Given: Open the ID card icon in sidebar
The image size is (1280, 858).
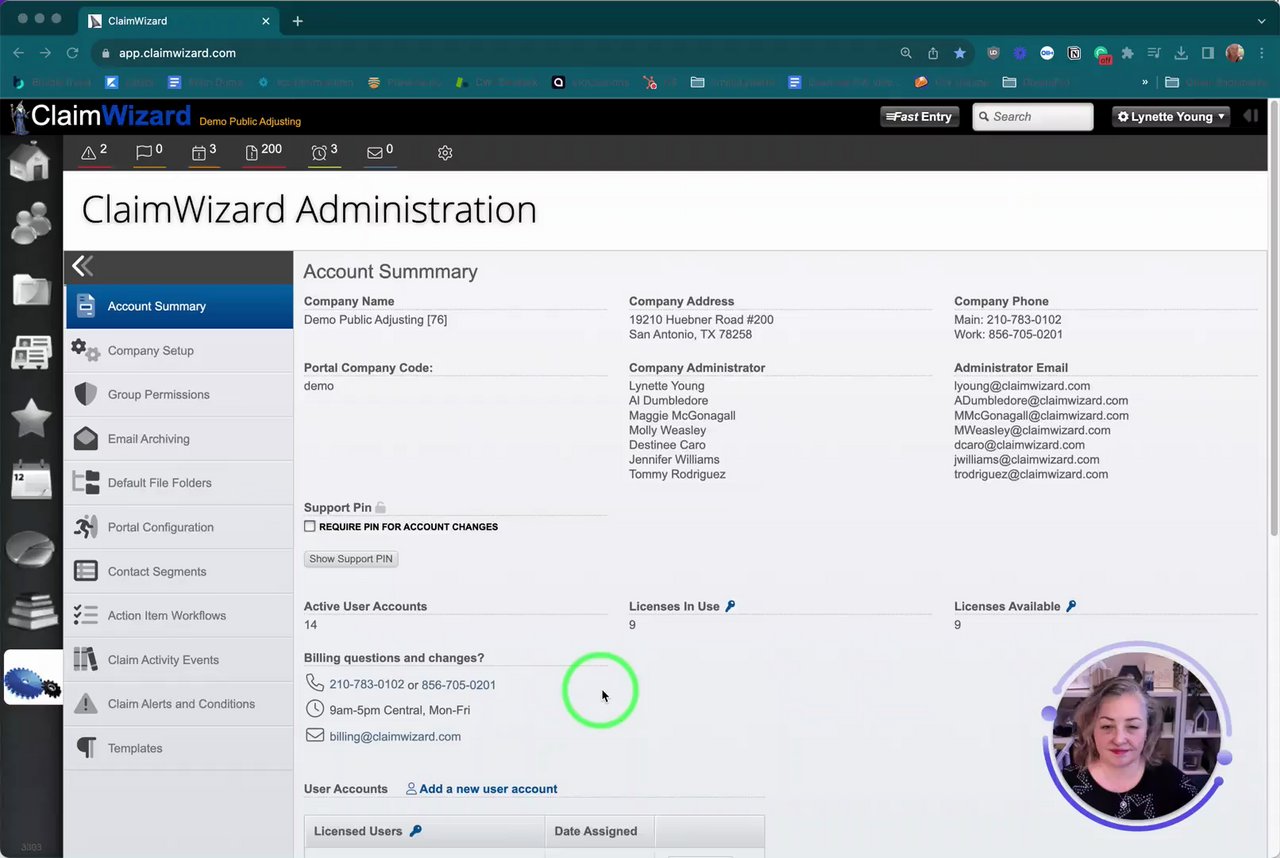Looking at the screenshot, I should 31,353.
